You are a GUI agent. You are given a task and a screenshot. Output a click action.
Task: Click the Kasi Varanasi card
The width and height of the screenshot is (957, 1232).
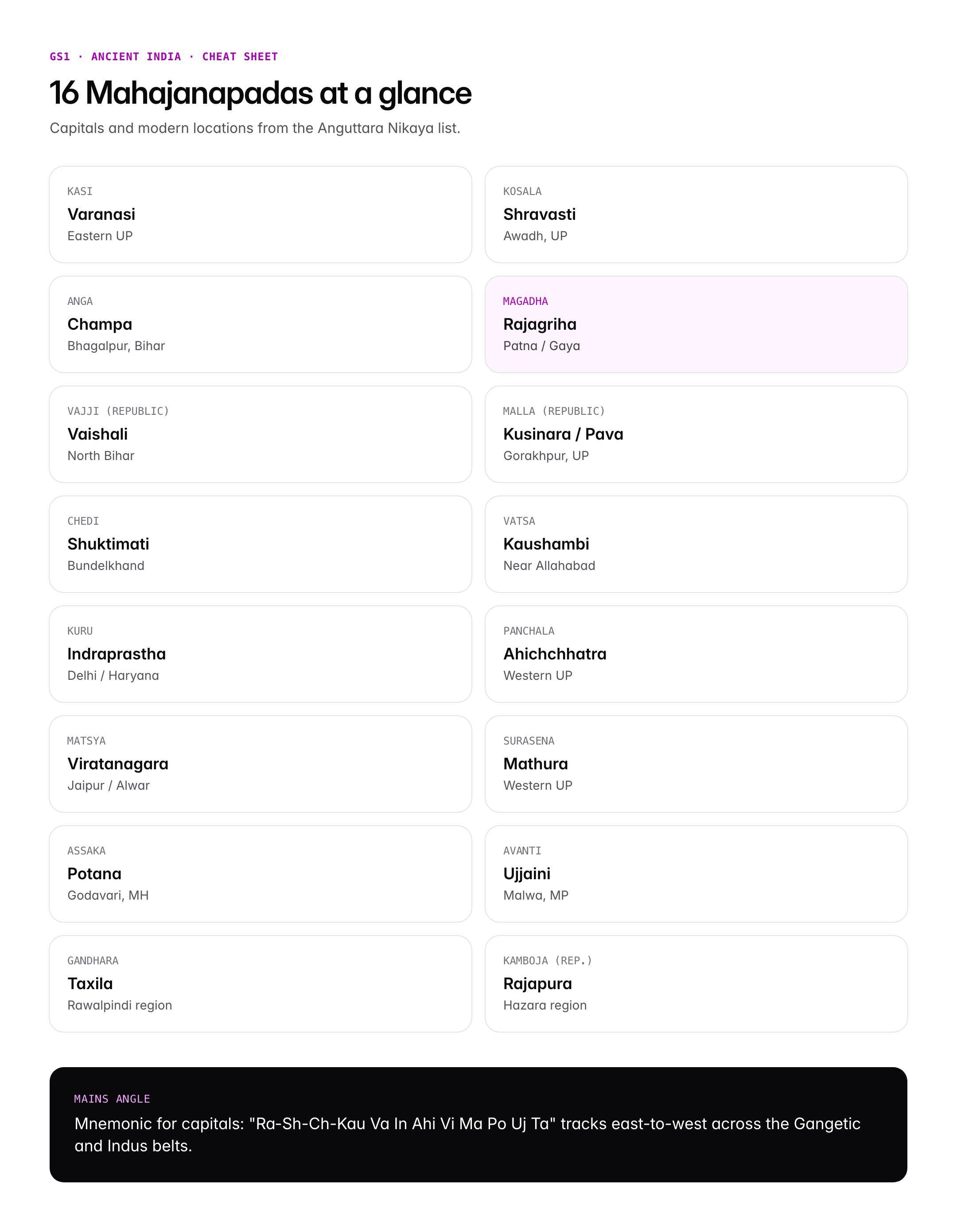260,214
